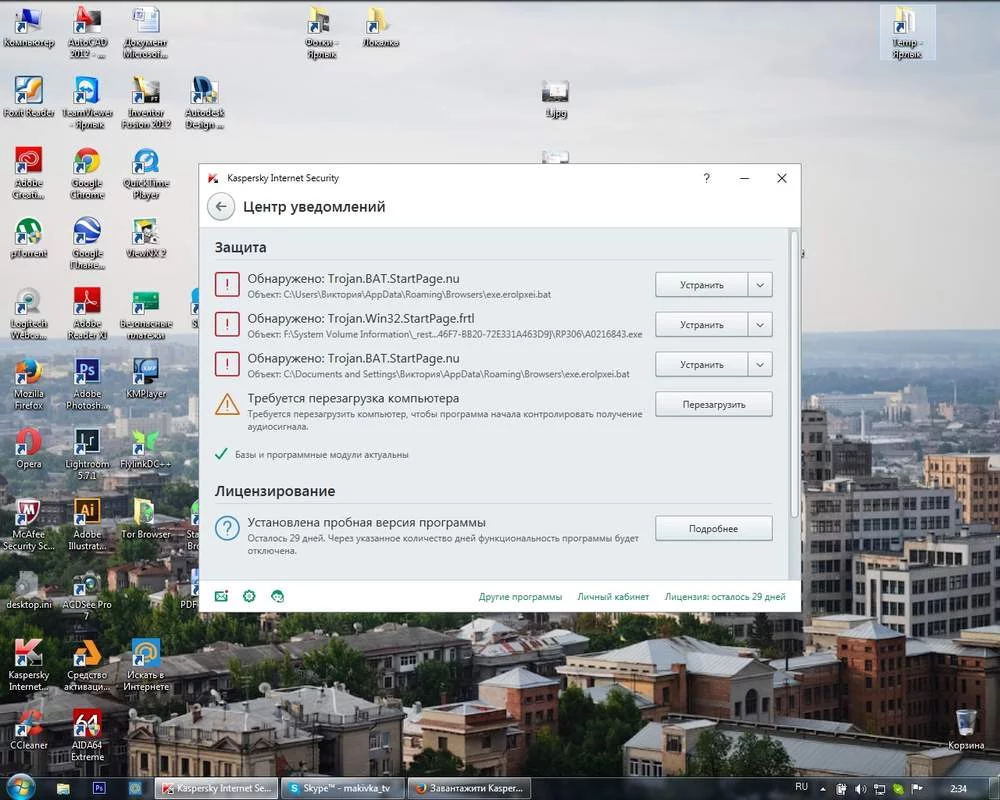
Task: Click the Подробнее button for trial license
Action: coord(713,528)
